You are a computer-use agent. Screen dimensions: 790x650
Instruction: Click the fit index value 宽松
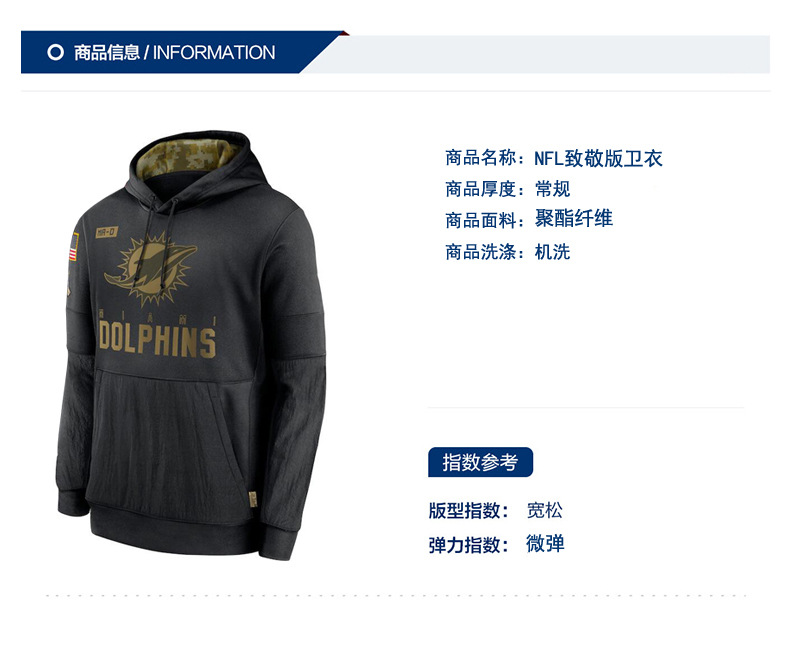[x=545, y=510]
